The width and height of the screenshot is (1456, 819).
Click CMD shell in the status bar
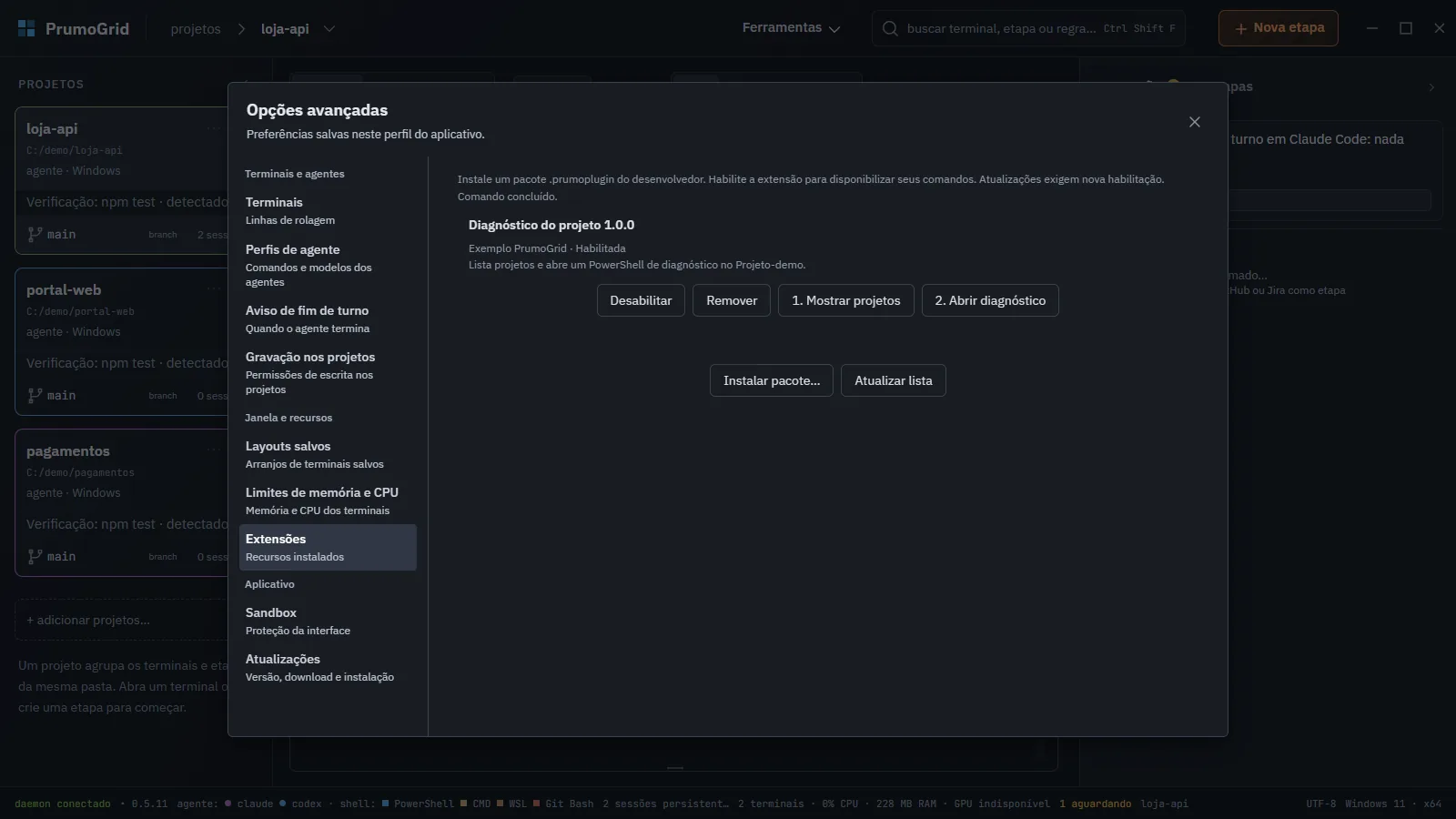pos(476,804)
